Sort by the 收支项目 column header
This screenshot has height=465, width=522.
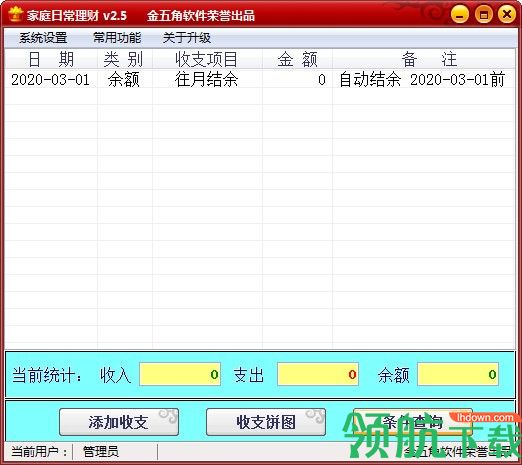207,59
